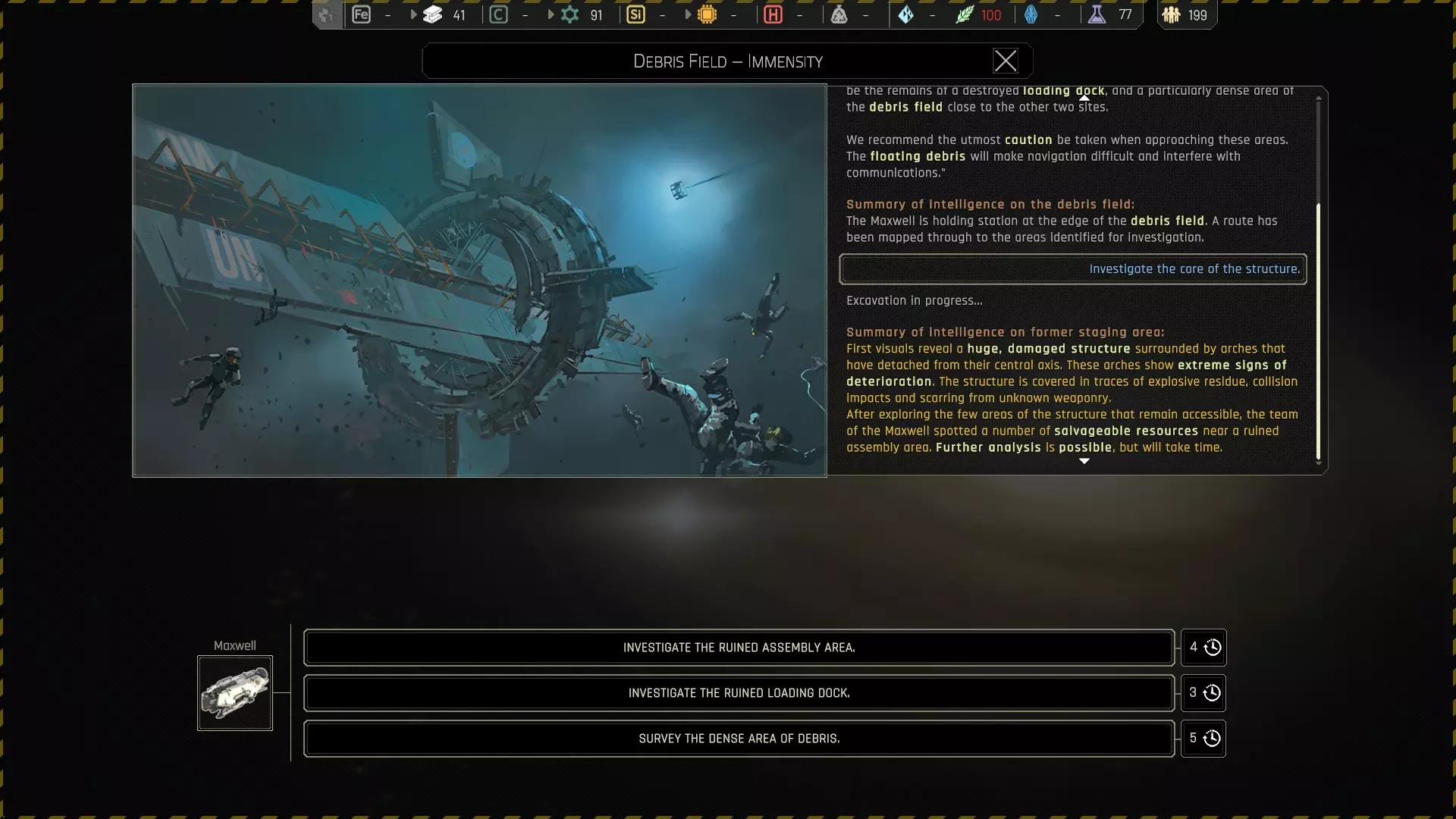Click the Hydrogen (H) resource icon

tap(773, 14)
